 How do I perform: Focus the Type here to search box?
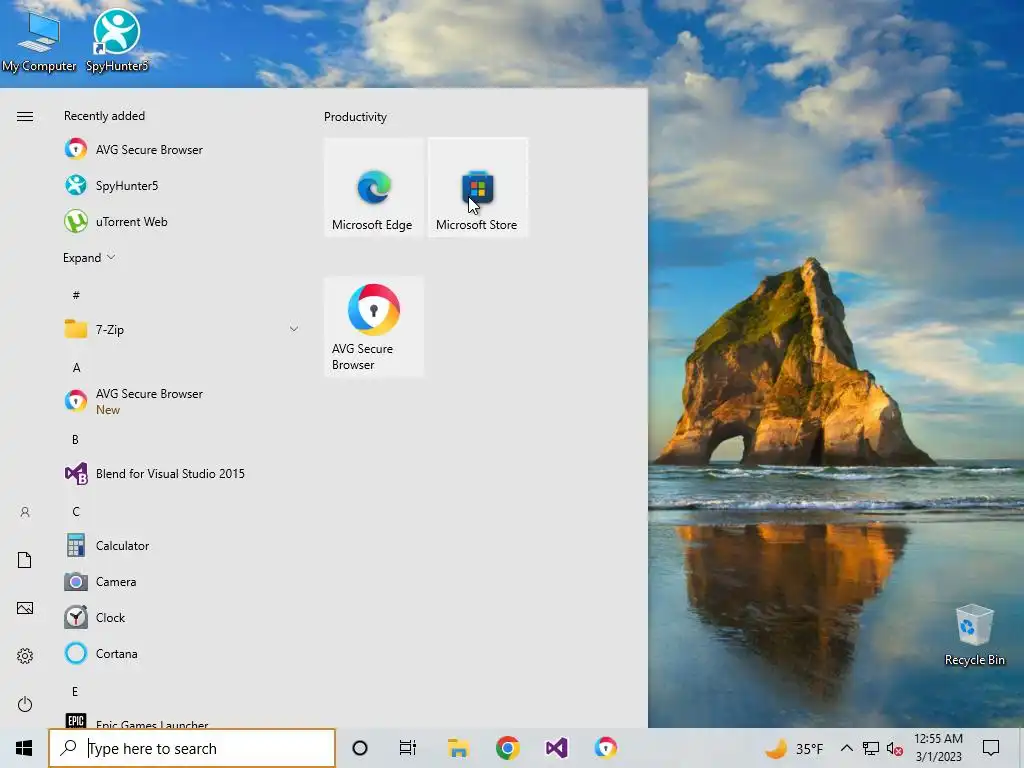point(192,748)
